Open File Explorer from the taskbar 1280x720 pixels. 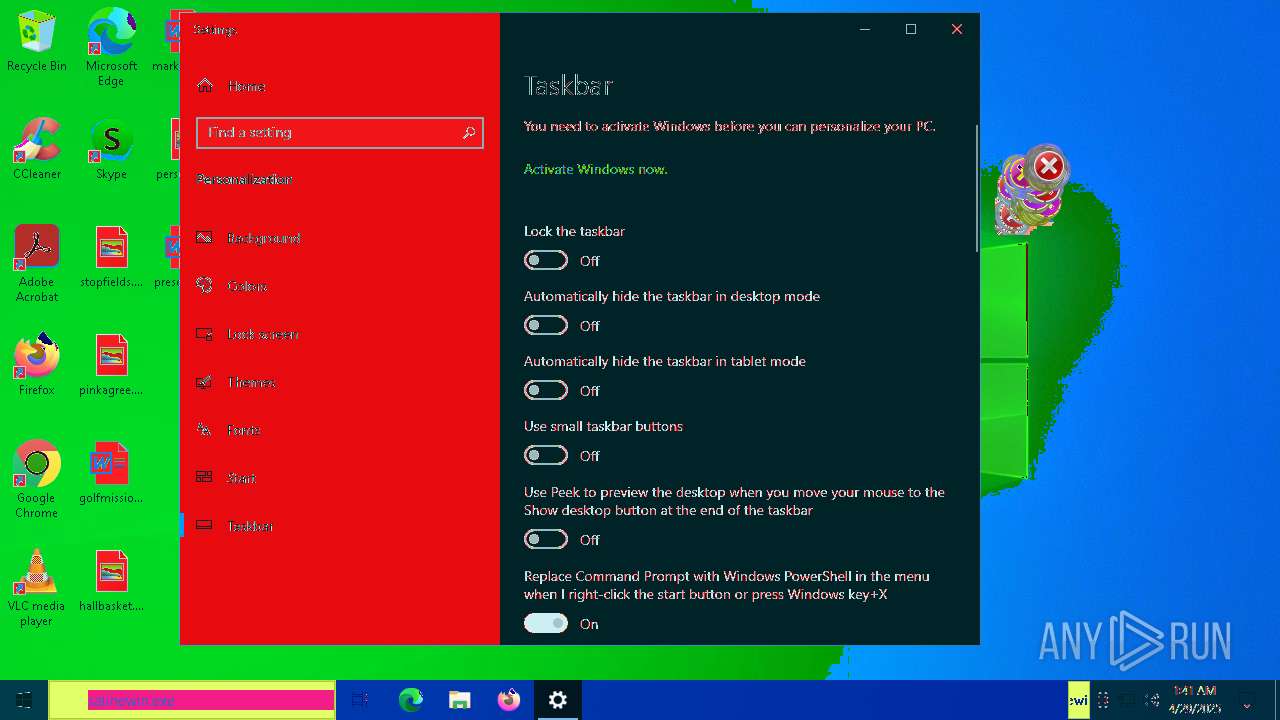[x=459, y=700]
